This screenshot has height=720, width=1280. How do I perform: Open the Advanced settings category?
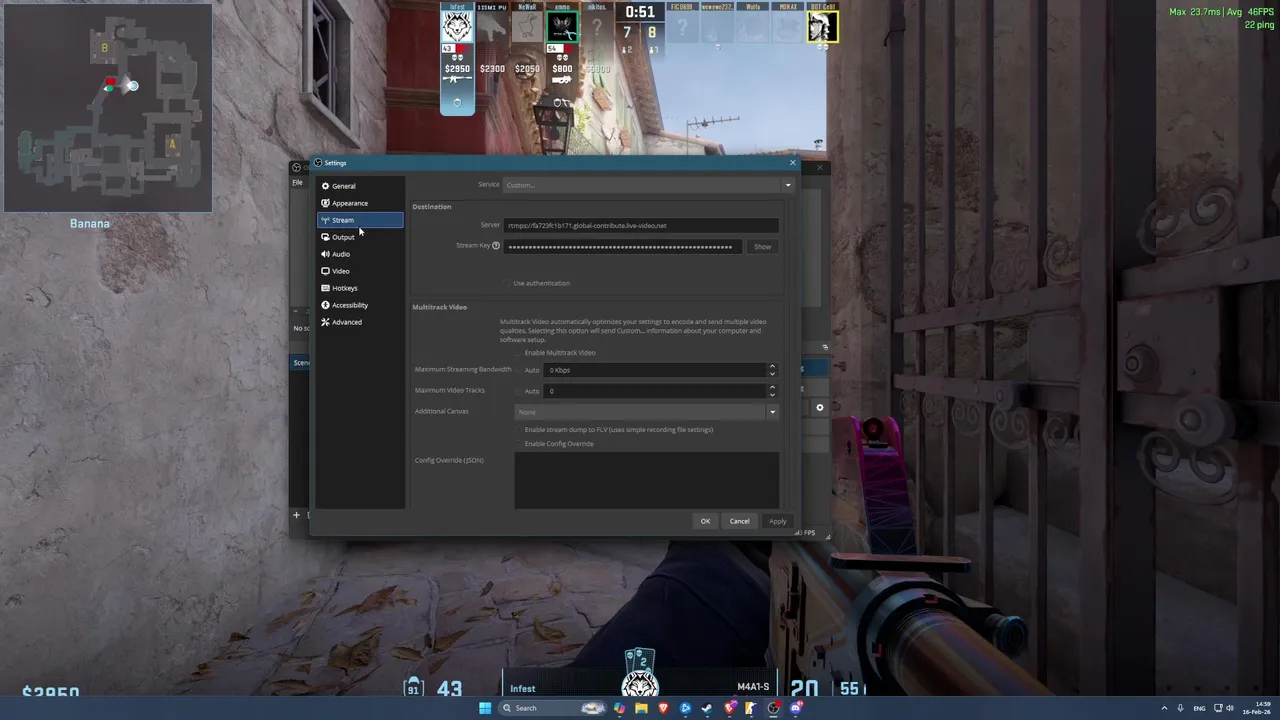click(x=360, y=322)
